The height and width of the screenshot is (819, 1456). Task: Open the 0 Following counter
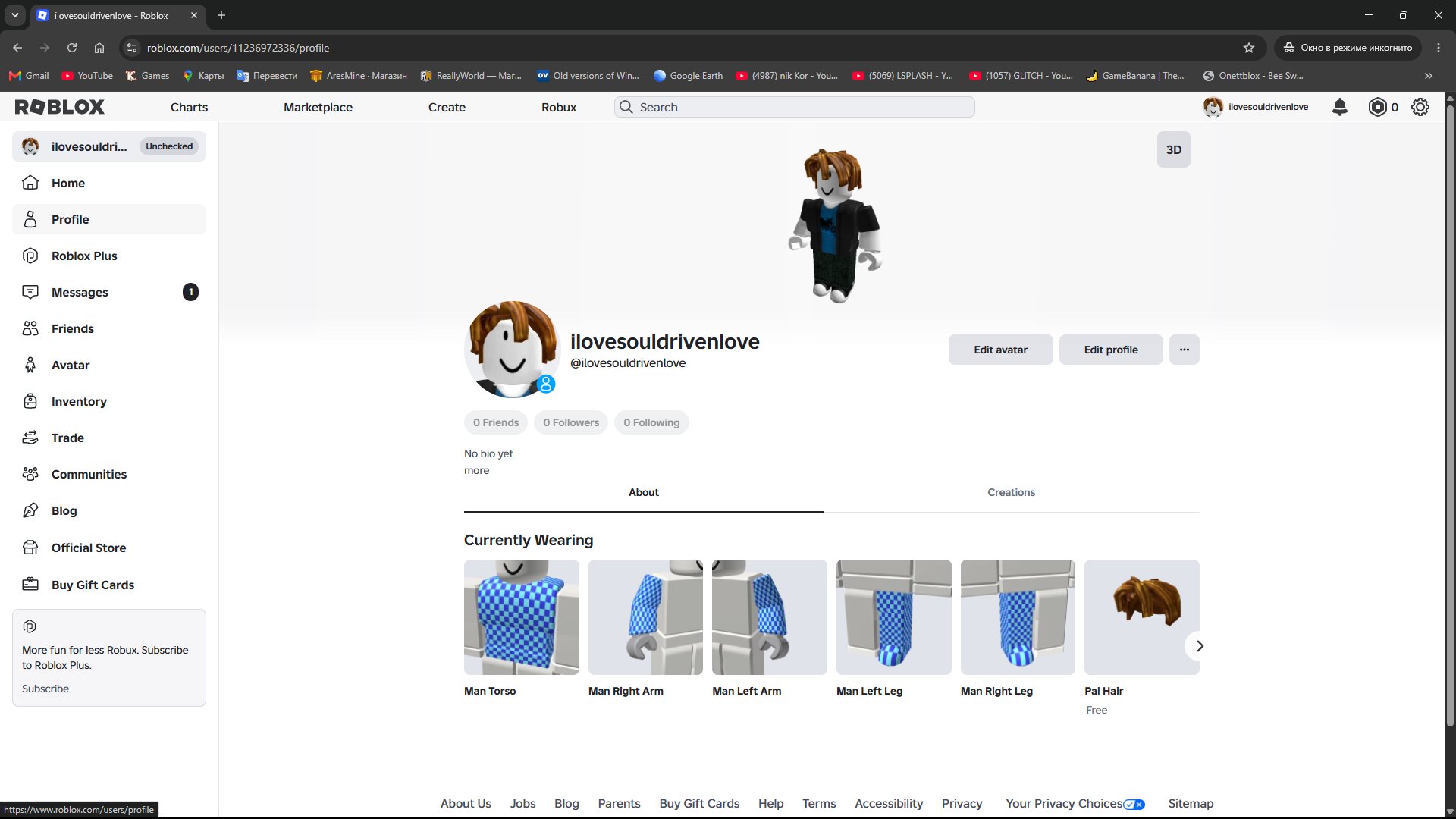(x=651, y=422)
